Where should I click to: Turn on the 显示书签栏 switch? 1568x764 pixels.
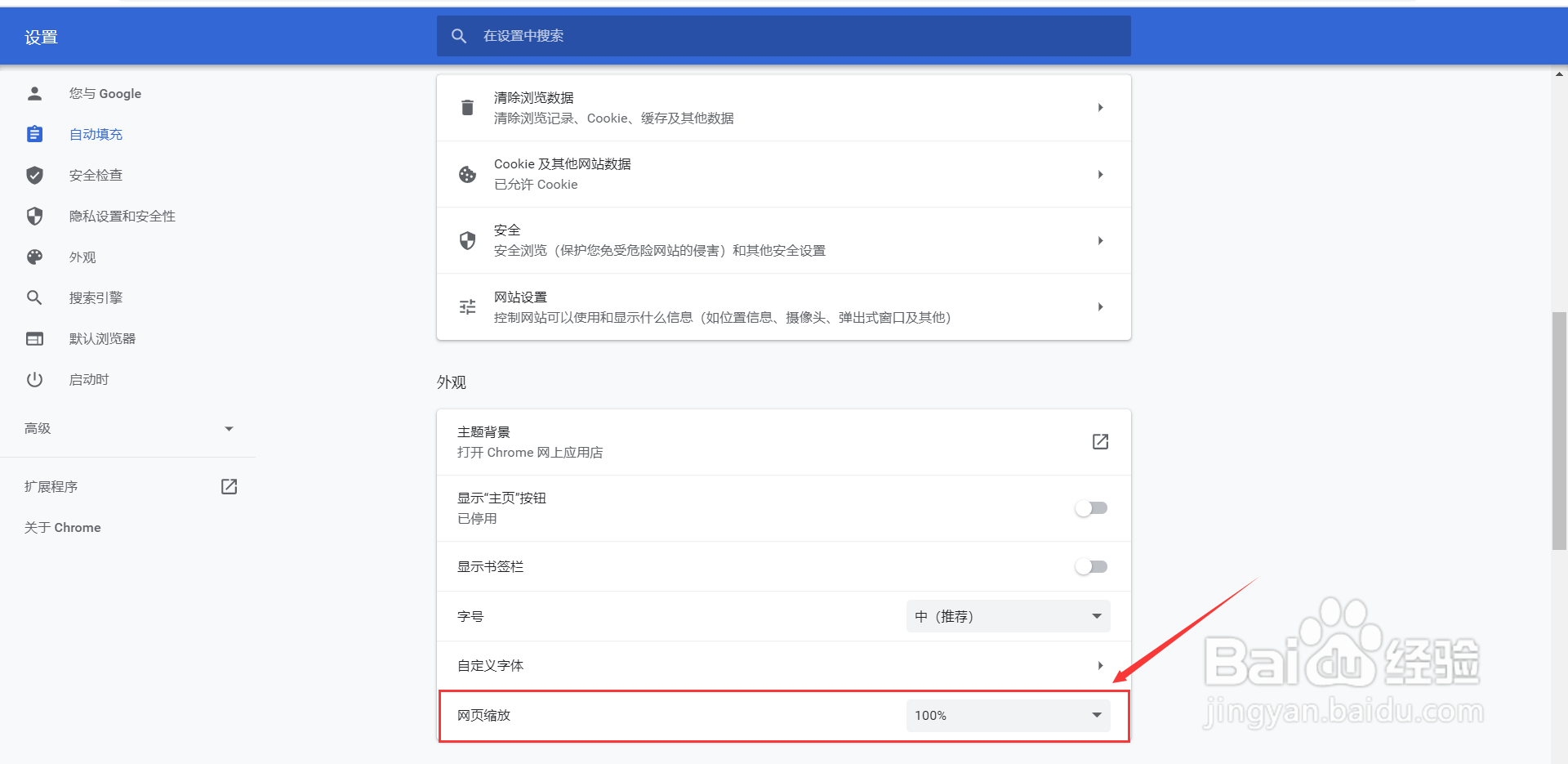click(1091, 566)
